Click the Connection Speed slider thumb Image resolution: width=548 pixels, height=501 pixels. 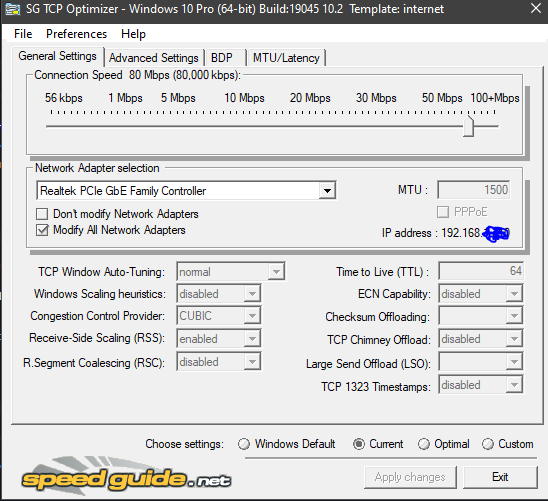pyautogui.click(x=468, y=126)
